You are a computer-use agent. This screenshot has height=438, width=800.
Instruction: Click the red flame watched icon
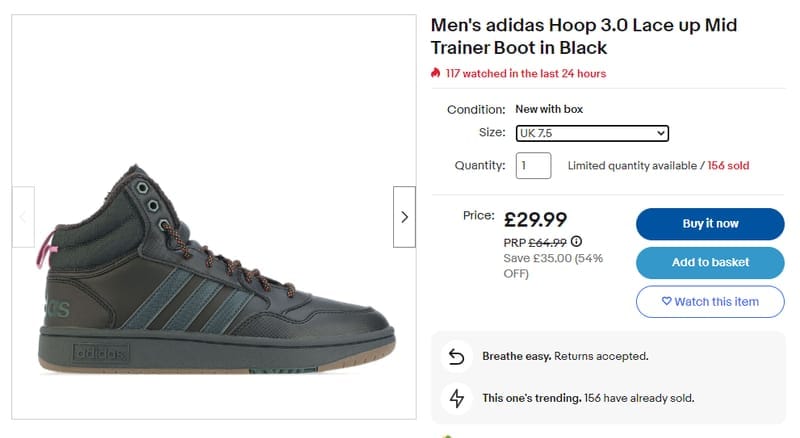point(435,73)
